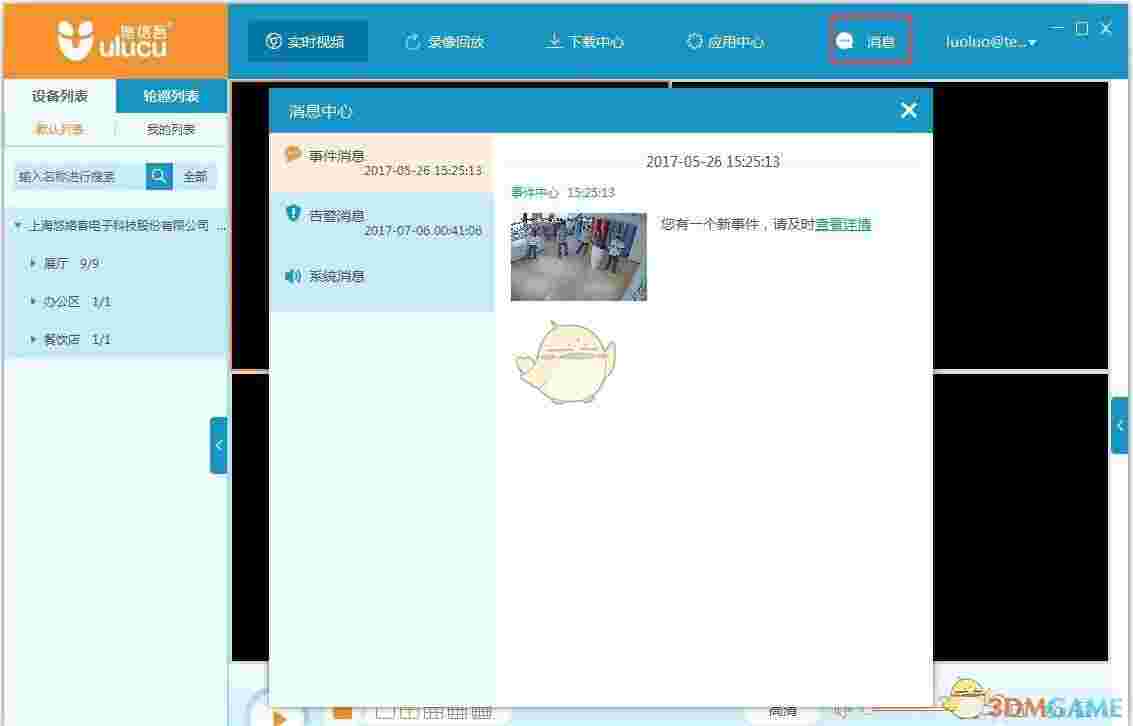The image size is (1133, 726).
Task: Select the 系统消息 speaker icon
Action: coord(292,276)
